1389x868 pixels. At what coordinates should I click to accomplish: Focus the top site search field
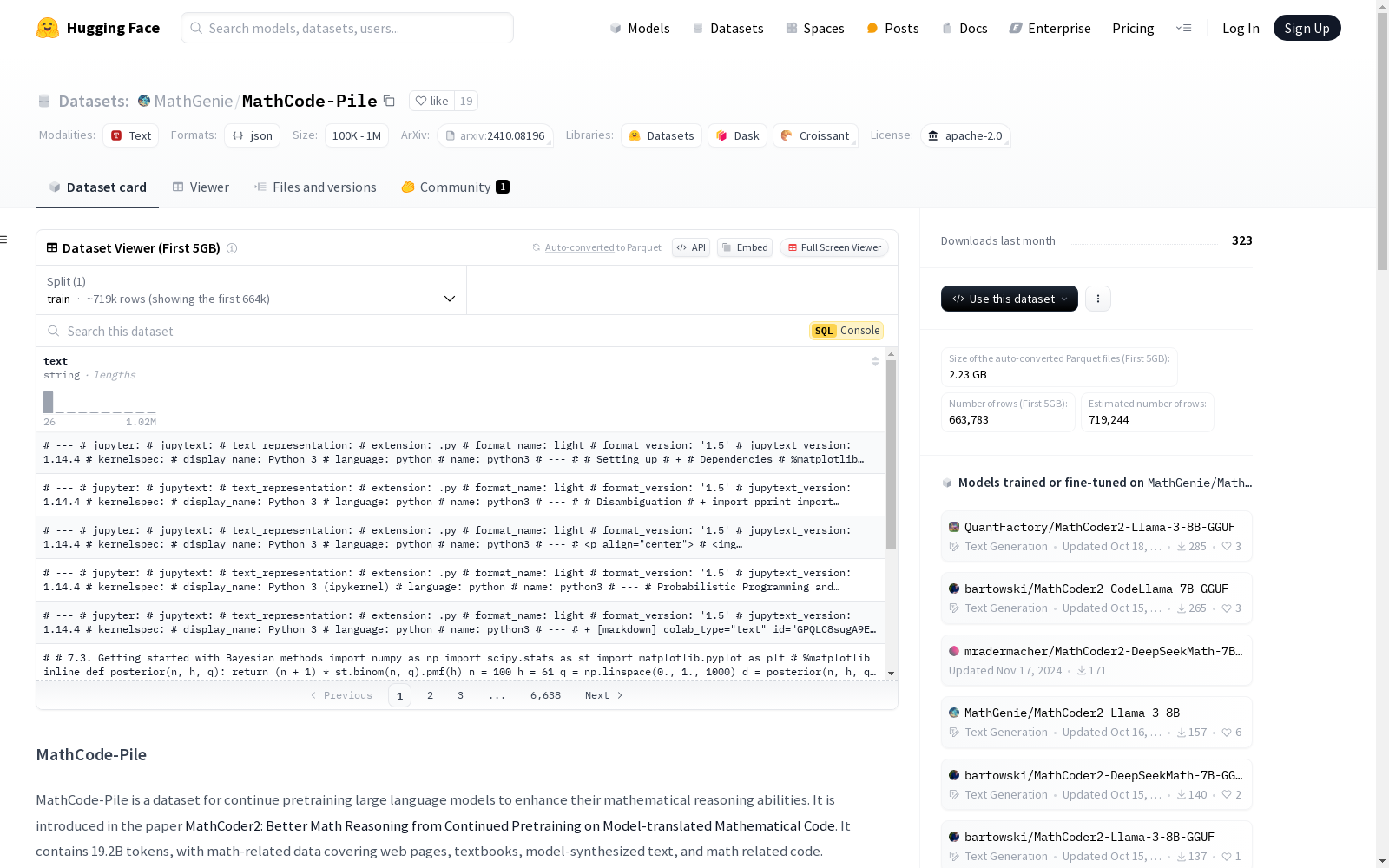(x=347, y=28)
